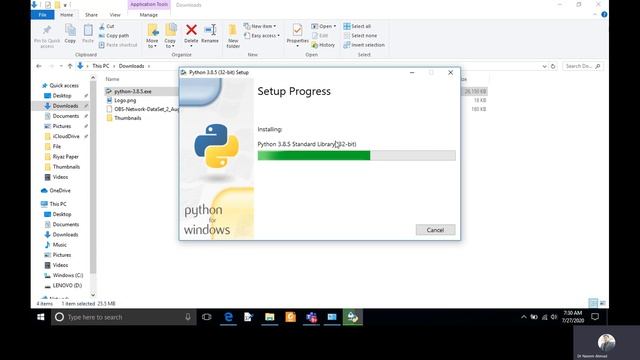Click the History button in ribbon
Image resolution: width=640 pixels, height=360 pixels.
pos(323,45)
